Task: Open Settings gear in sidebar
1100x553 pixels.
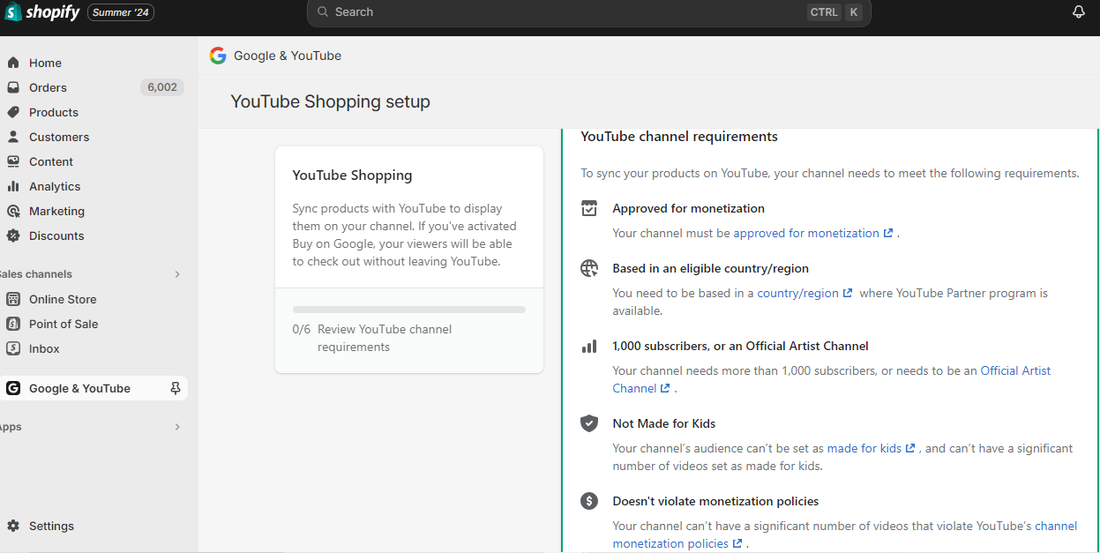Action: pos(13,526)
